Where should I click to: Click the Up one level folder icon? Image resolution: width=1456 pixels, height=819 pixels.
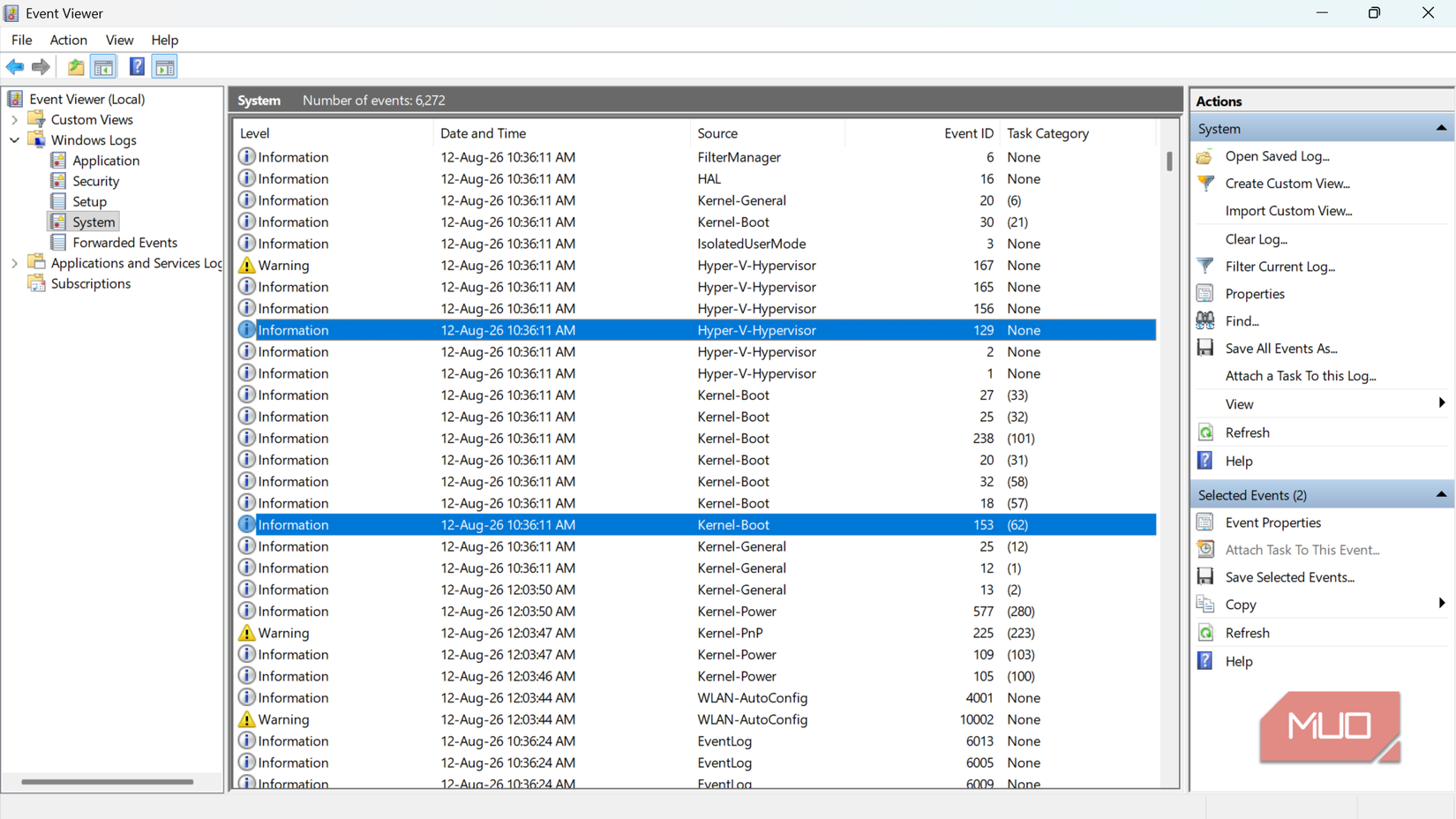click(76, 67)
